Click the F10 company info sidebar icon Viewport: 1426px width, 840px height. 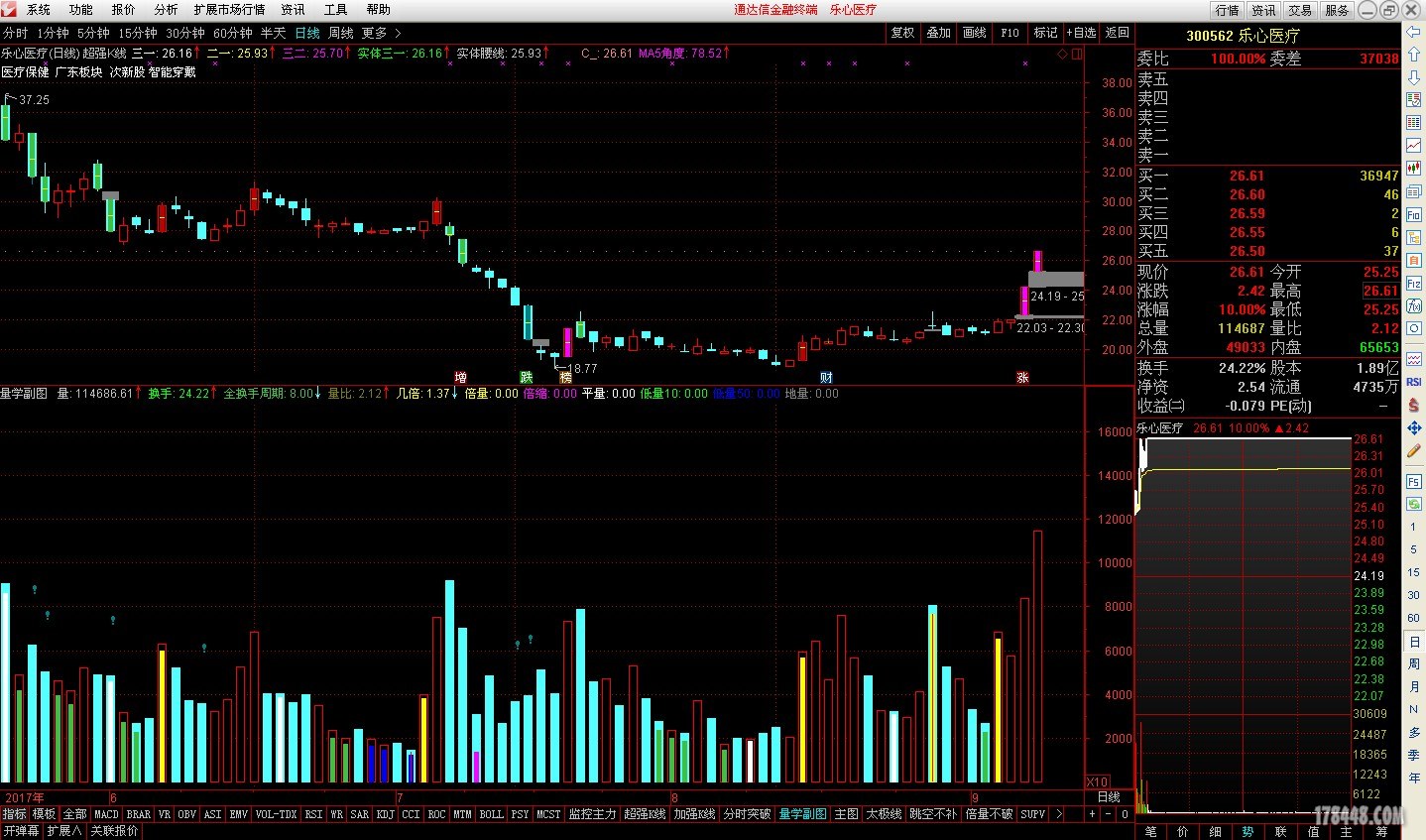click(x=1413, y=214)
